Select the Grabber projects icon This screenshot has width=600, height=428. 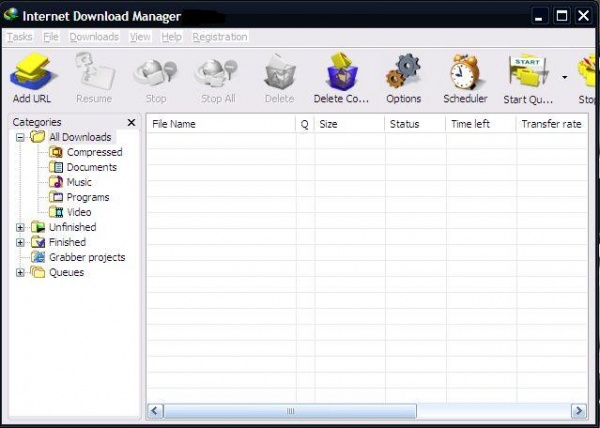[x=38, y=257]
